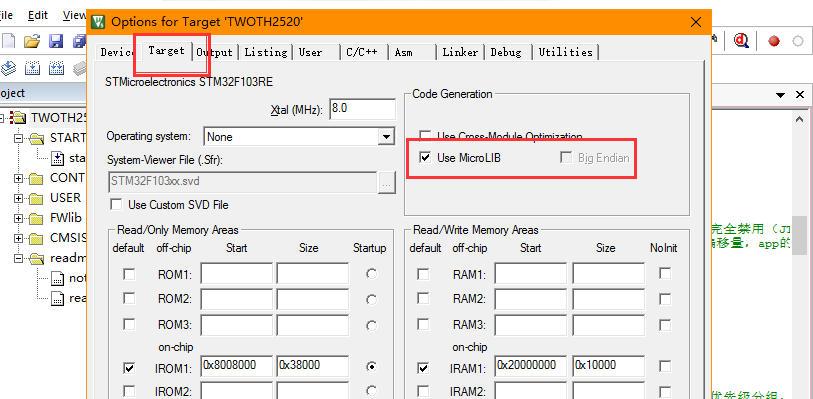The width and height of the screenshot is (813, 399).
Task: Click the Keil icon in dialog title bar
Action: coord(98,22)
